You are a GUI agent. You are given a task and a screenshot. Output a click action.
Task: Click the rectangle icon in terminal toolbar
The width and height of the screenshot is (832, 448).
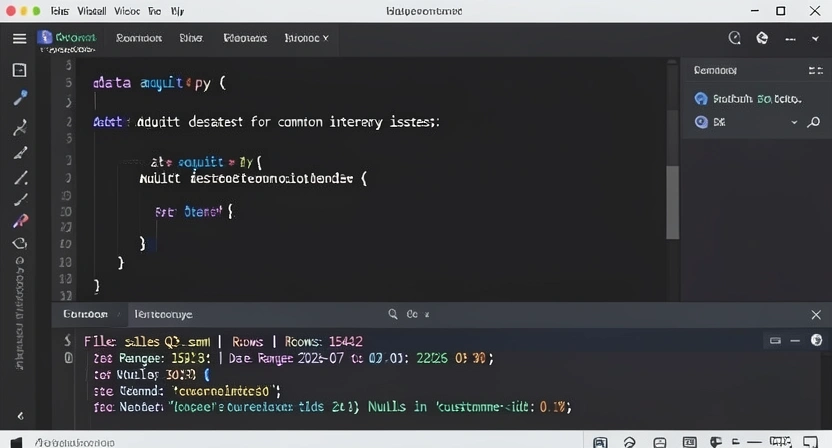coord(775,340)
